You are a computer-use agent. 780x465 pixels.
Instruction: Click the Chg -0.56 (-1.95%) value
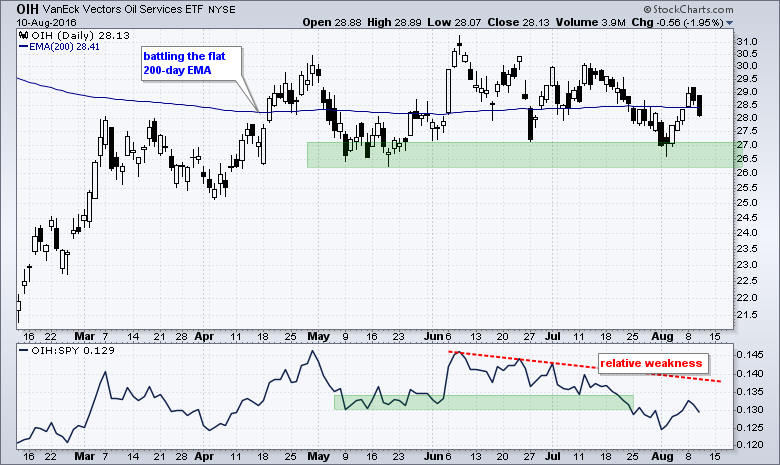tap(678, 22)
